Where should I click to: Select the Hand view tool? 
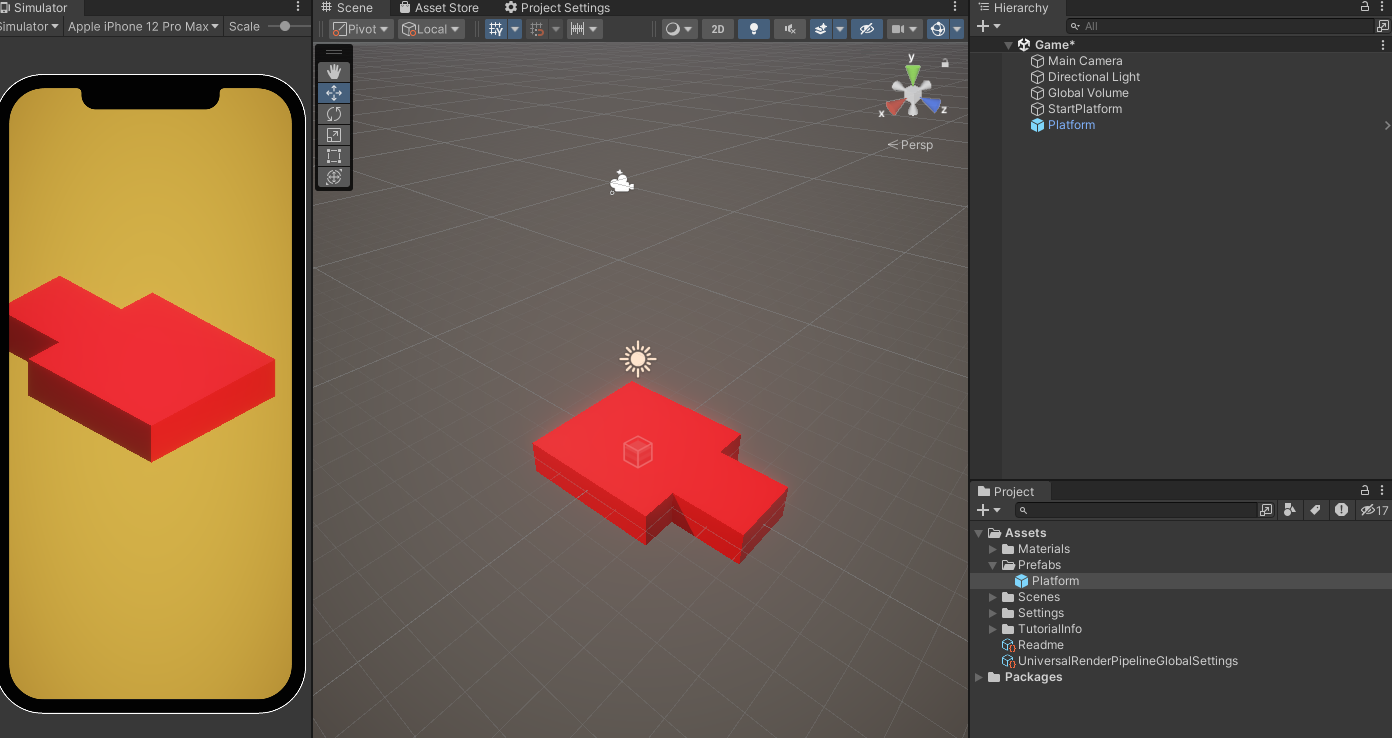click(334, 71)
